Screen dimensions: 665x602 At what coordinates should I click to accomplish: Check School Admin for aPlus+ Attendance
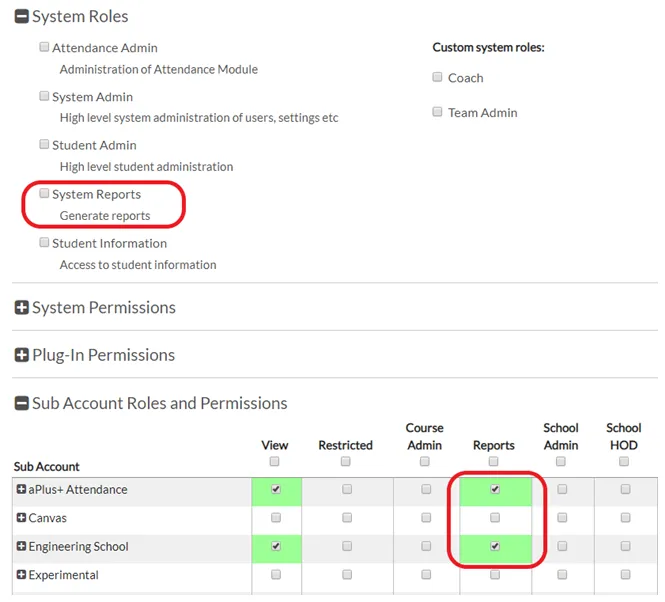[562, 489]
